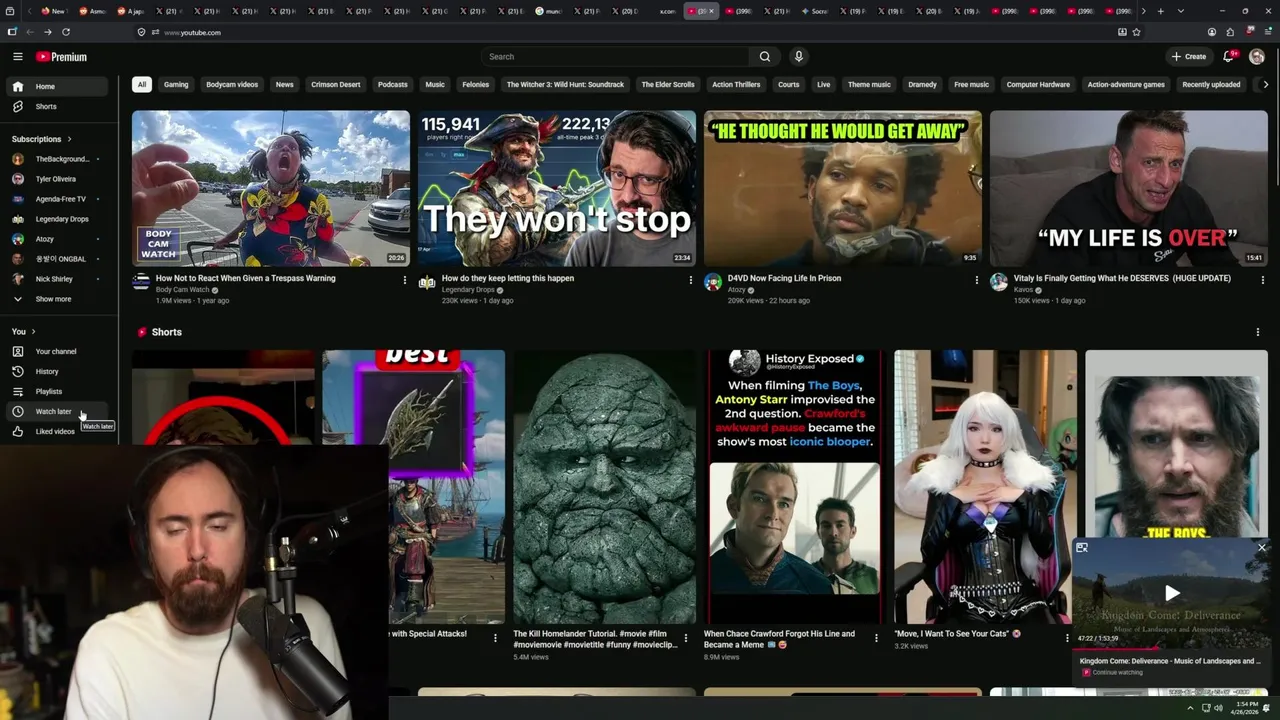Bookmark this page with the star icon
The image size is (1280, 720).
click(1136, 32)
